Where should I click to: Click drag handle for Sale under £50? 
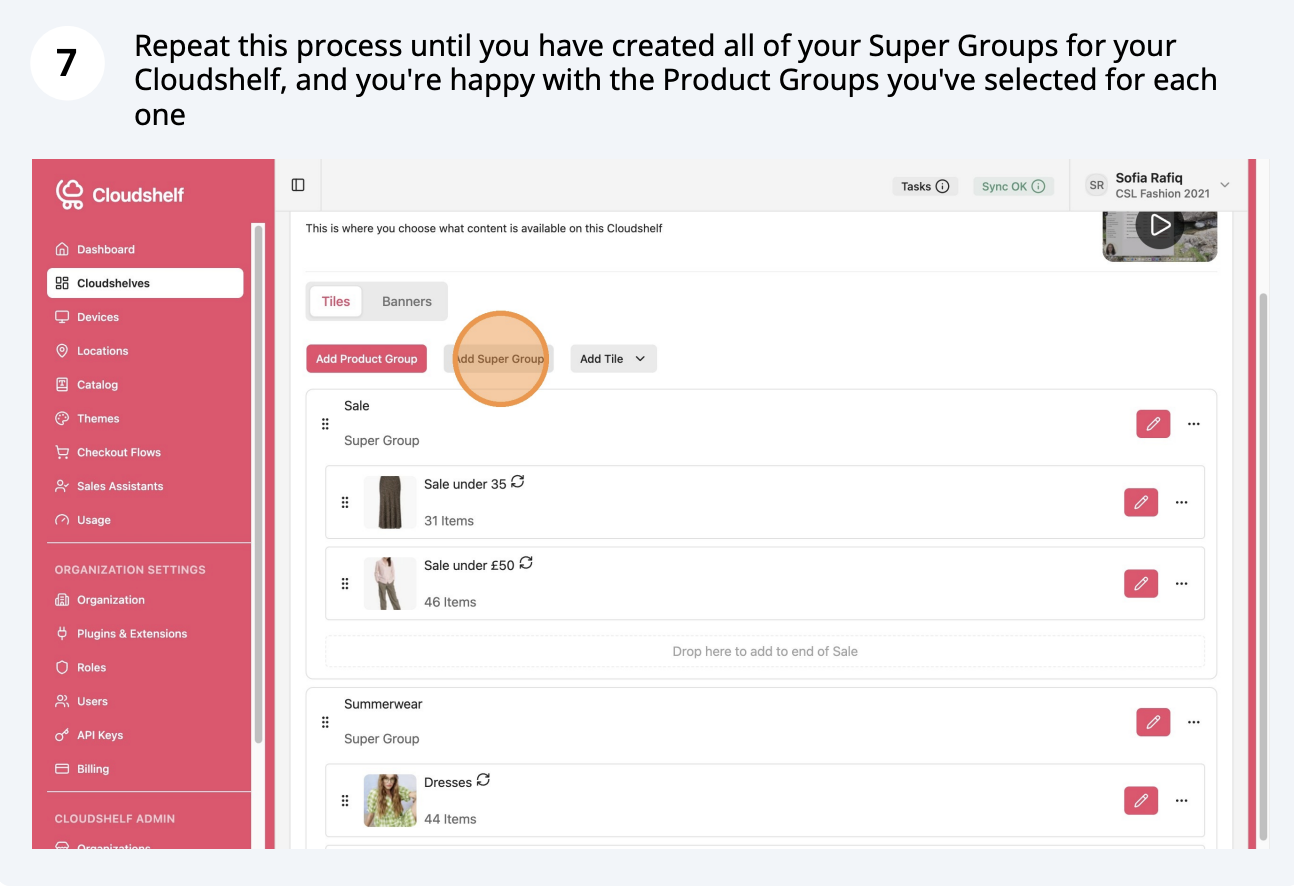[345, 584]
